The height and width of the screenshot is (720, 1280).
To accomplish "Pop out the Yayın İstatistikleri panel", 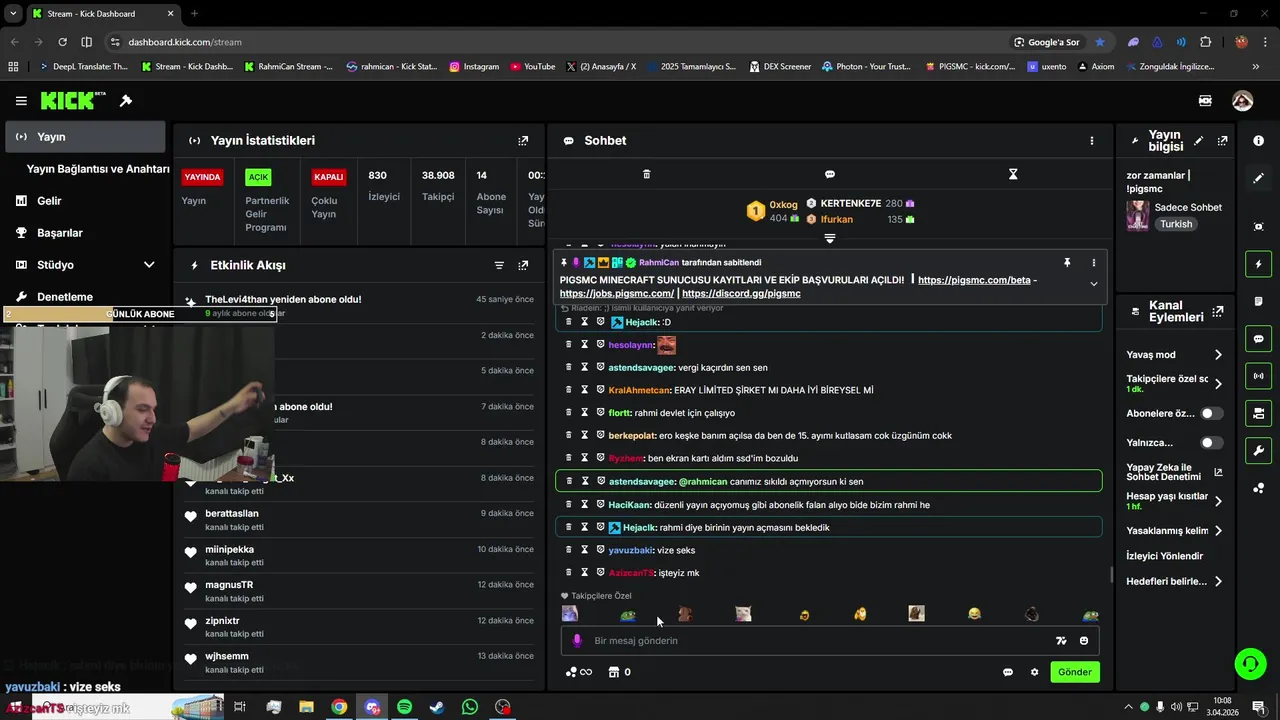I will click(523, 141).
